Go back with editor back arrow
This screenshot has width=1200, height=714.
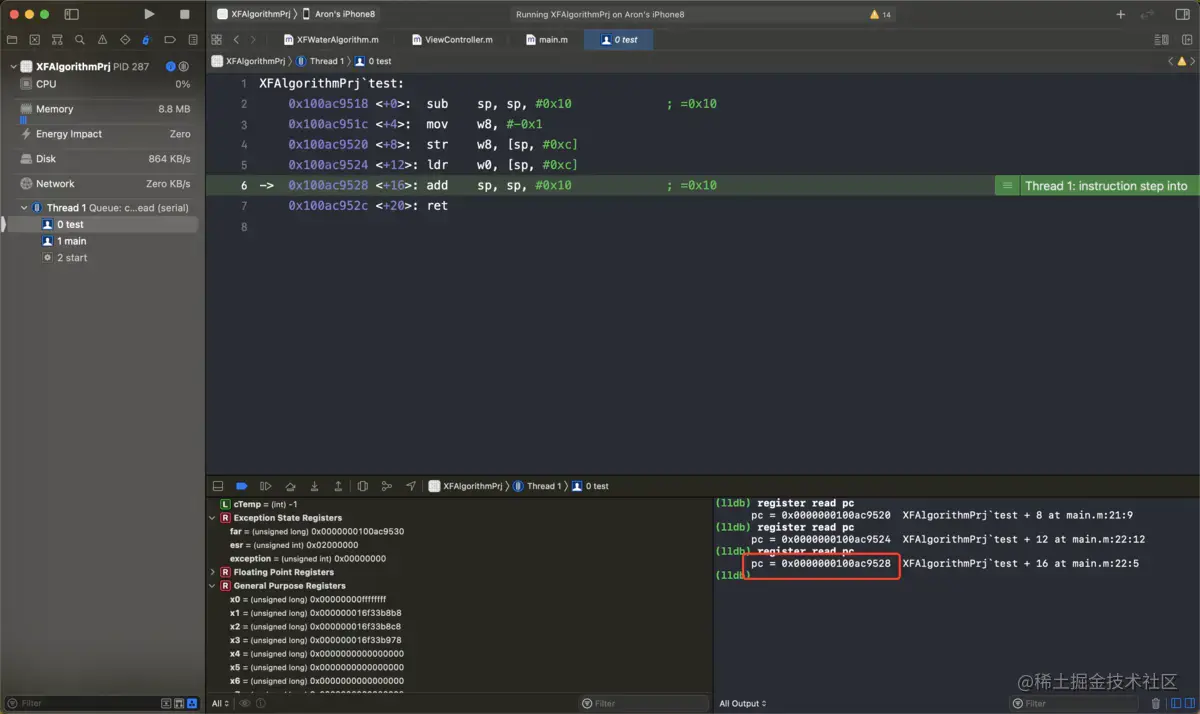pos(236,40)
